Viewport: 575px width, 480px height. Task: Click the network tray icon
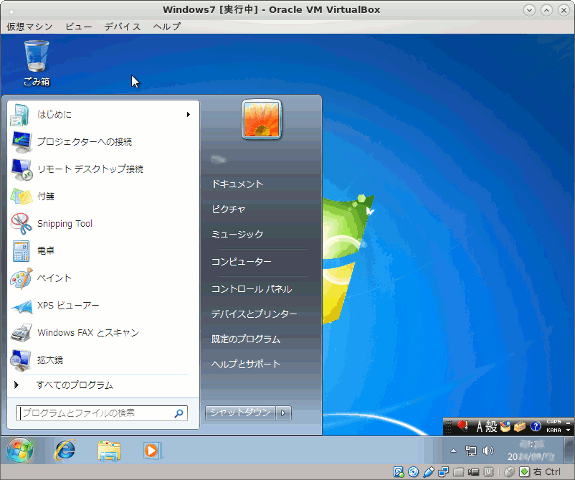click(x=471, y=450)
